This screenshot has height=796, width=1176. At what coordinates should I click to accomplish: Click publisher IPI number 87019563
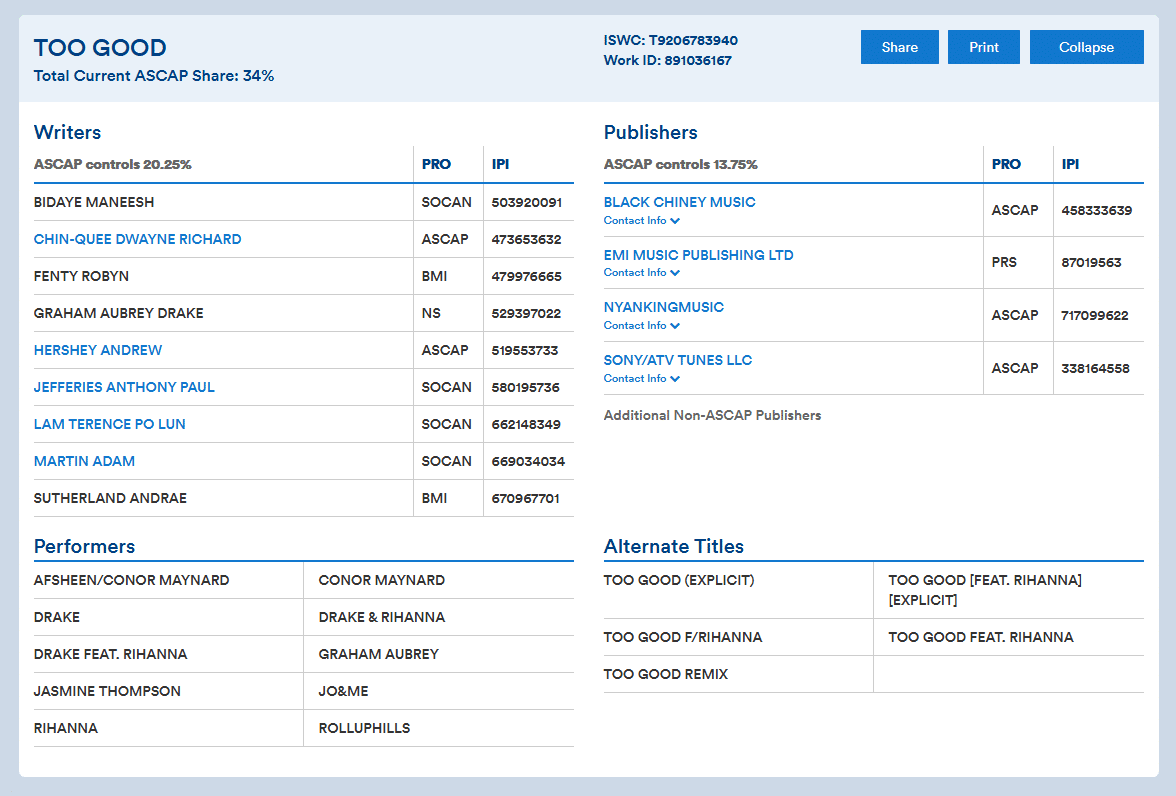coord(1091,263)
